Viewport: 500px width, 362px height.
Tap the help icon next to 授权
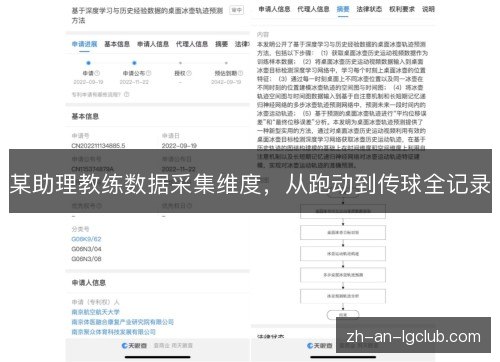tap(189, 73)
